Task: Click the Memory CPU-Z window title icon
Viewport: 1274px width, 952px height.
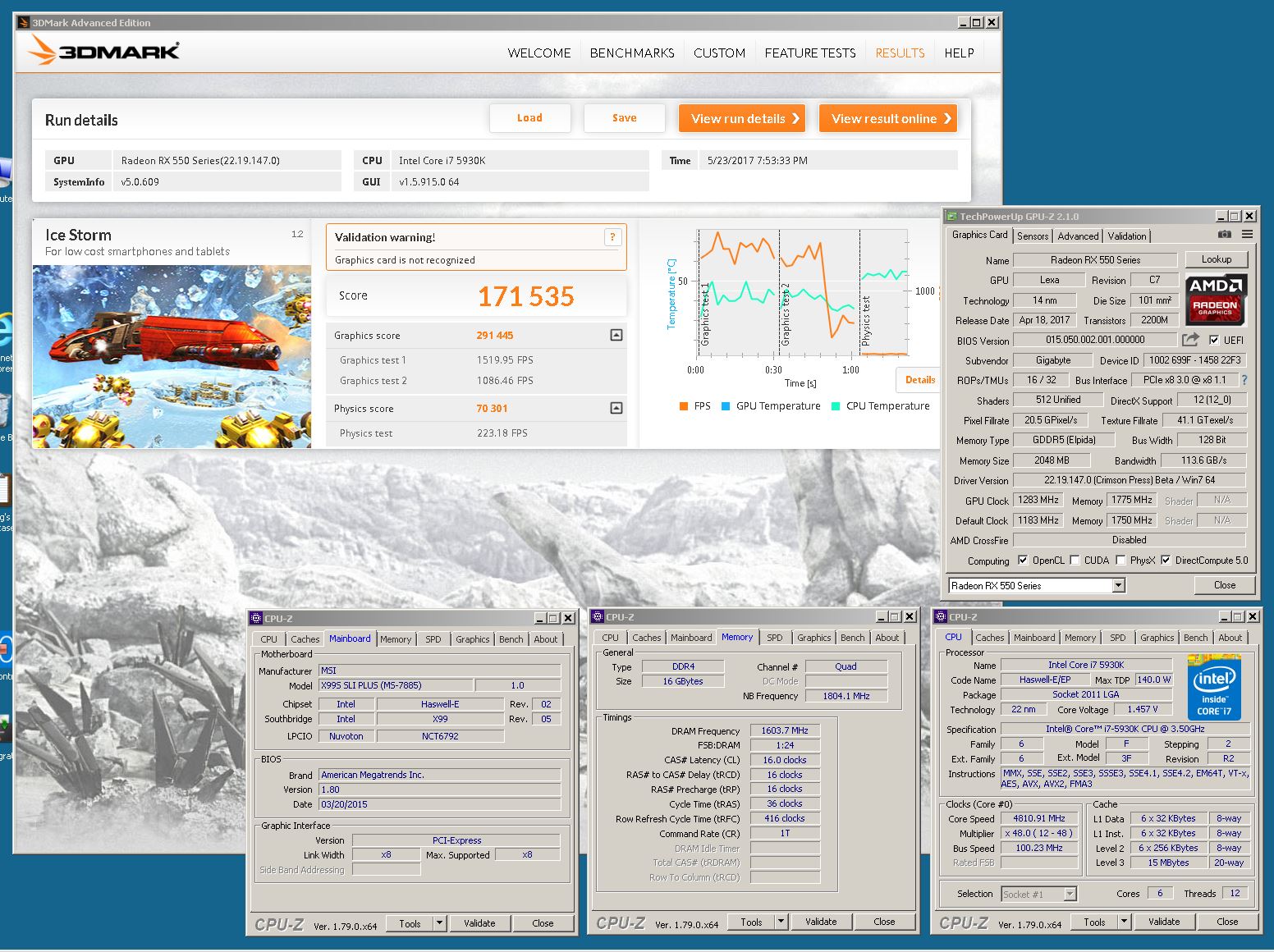Action: pyautogui.click(x=598, y=616)
